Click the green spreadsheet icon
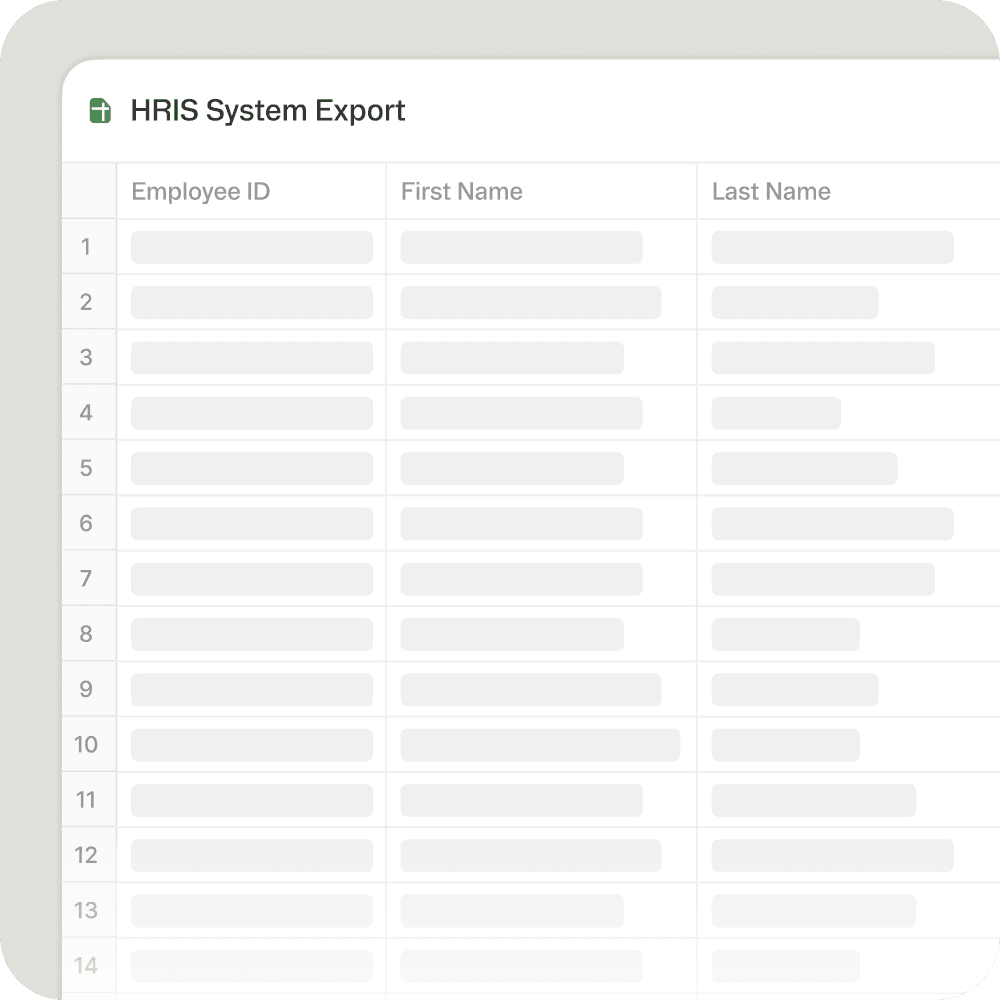This screenshot has height=1000, width=1000. [x=99, y=110]
